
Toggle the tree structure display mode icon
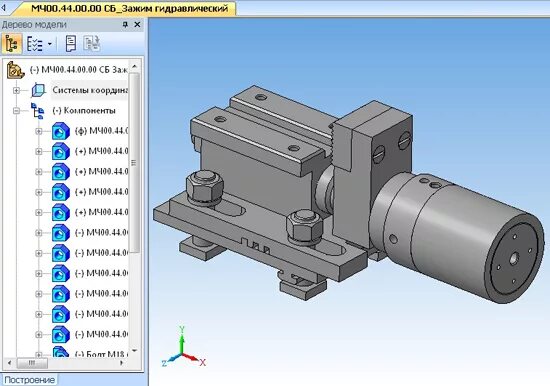(12, 44)
